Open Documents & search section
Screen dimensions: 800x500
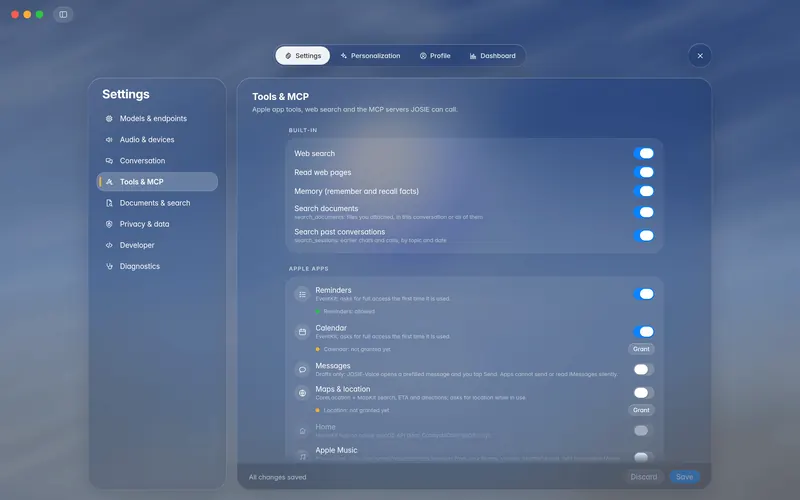157,203
